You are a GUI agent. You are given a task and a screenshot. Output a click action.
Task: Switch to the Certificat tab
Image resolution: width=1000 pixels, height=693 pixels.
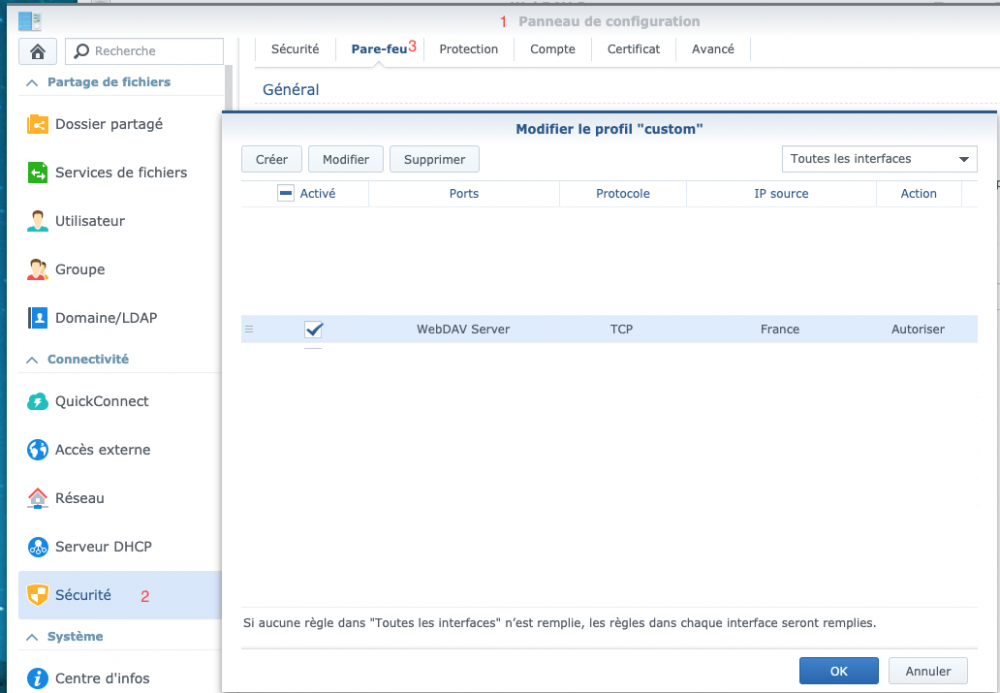tap(633, 49)
